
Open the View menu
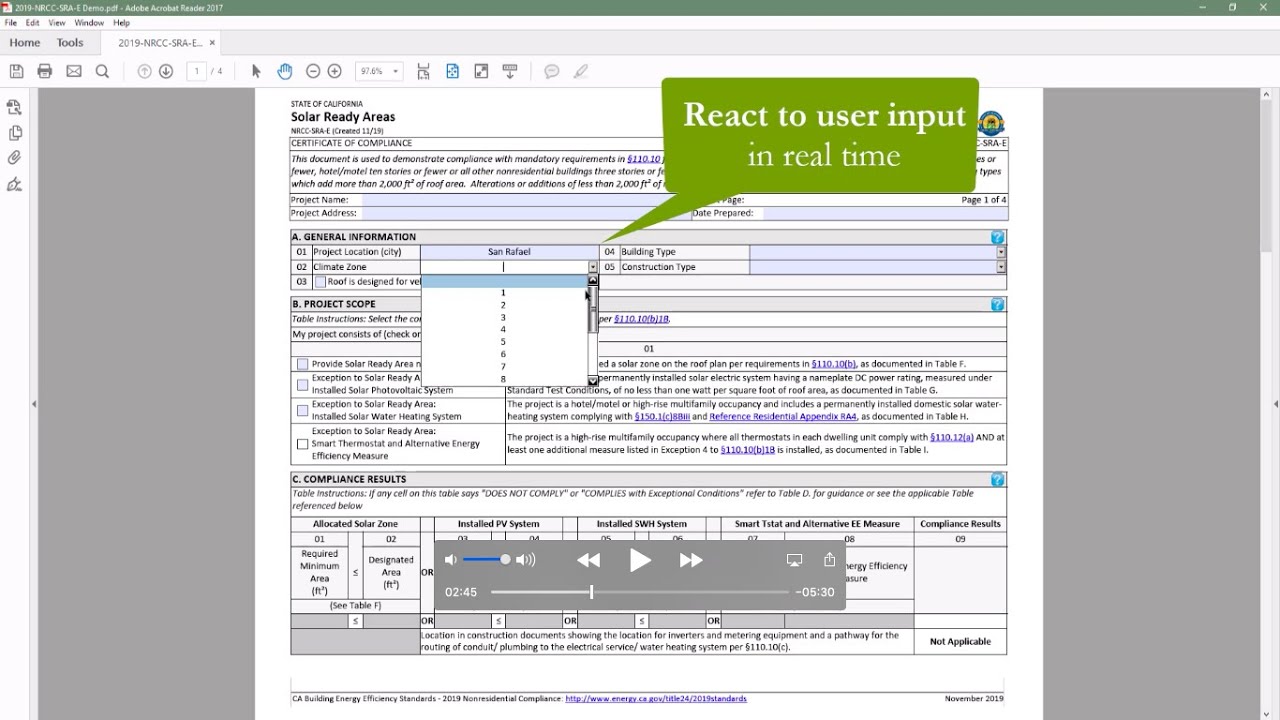(x=57, y=22)
